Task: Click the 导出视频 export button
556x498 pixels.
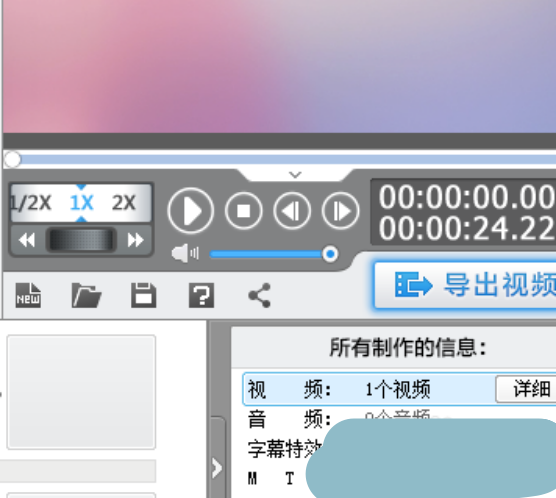Action: (x=465, y=286)
